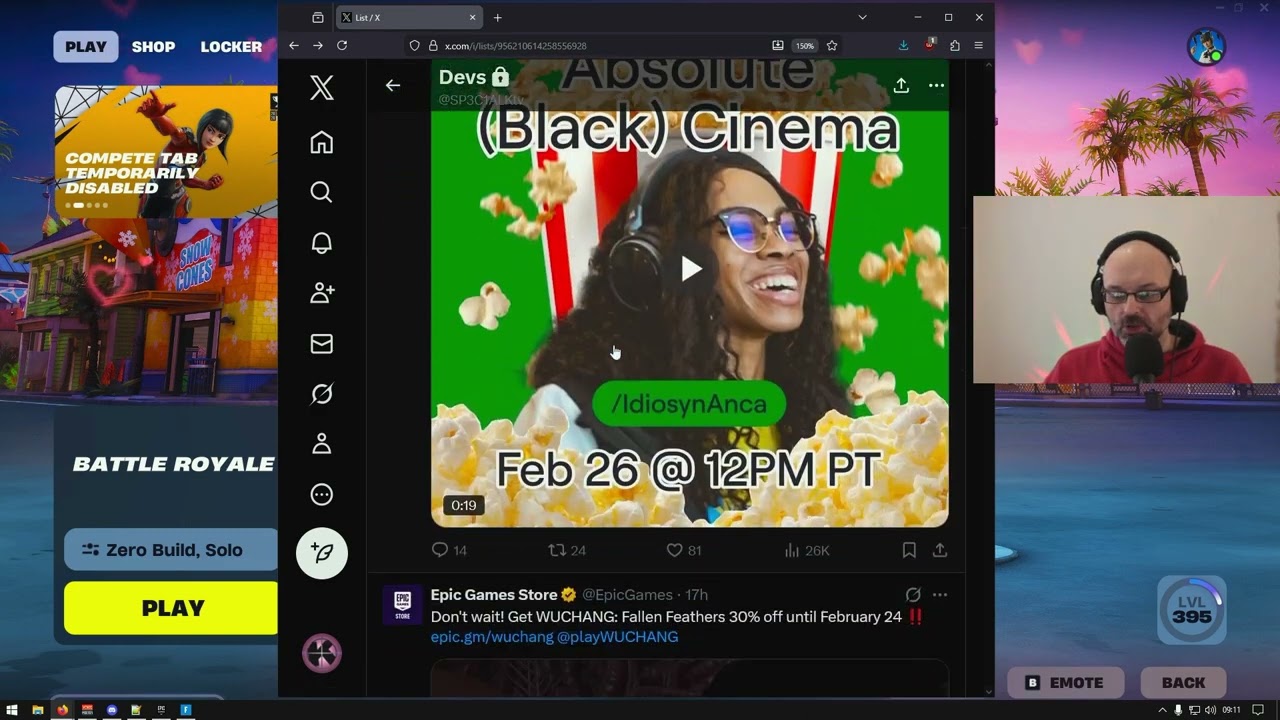Open Explore search in the X sidebar

[x=322, y=192]
